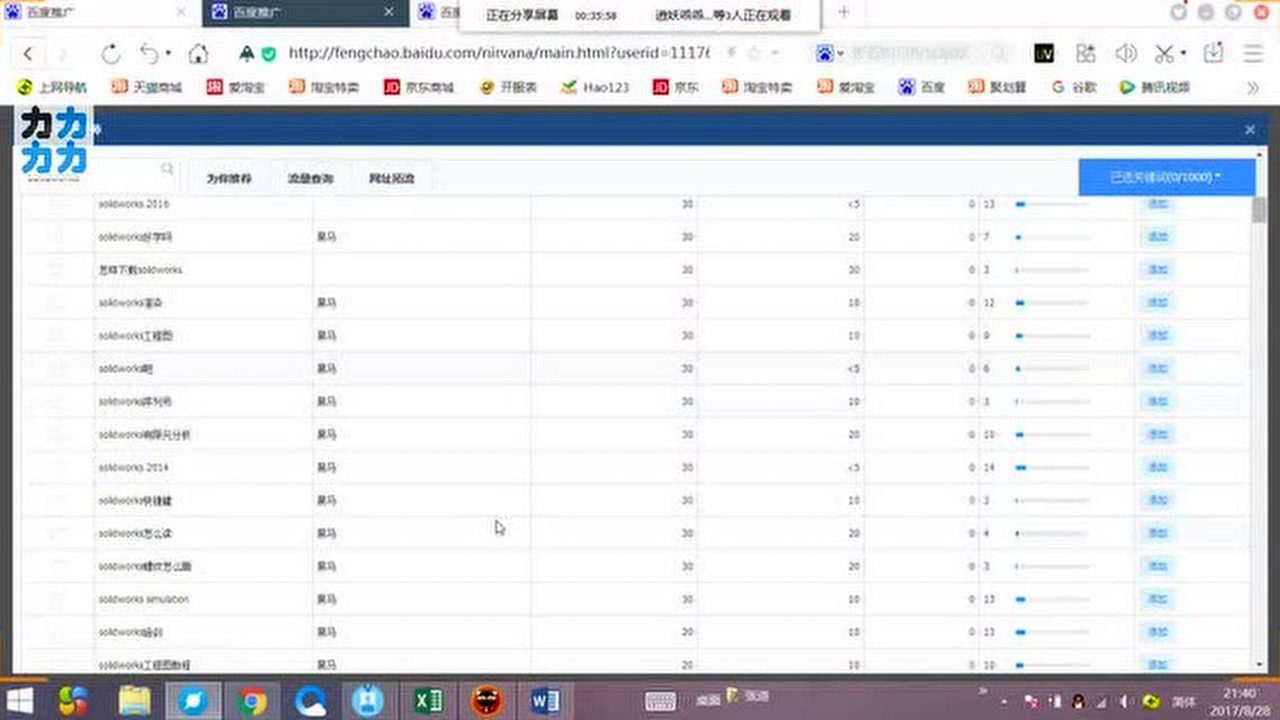Go back with the browser back arrow
This screenshot has width=1280, height=720.
pos(28,53)
